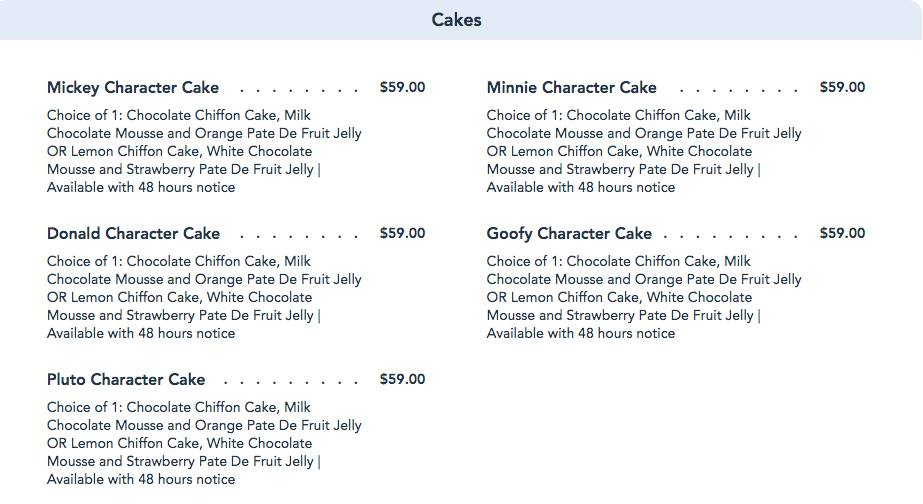Click the dotted leader beside Minnie Character Cake
Screen dimensions: 923x504
coord(735,89)
